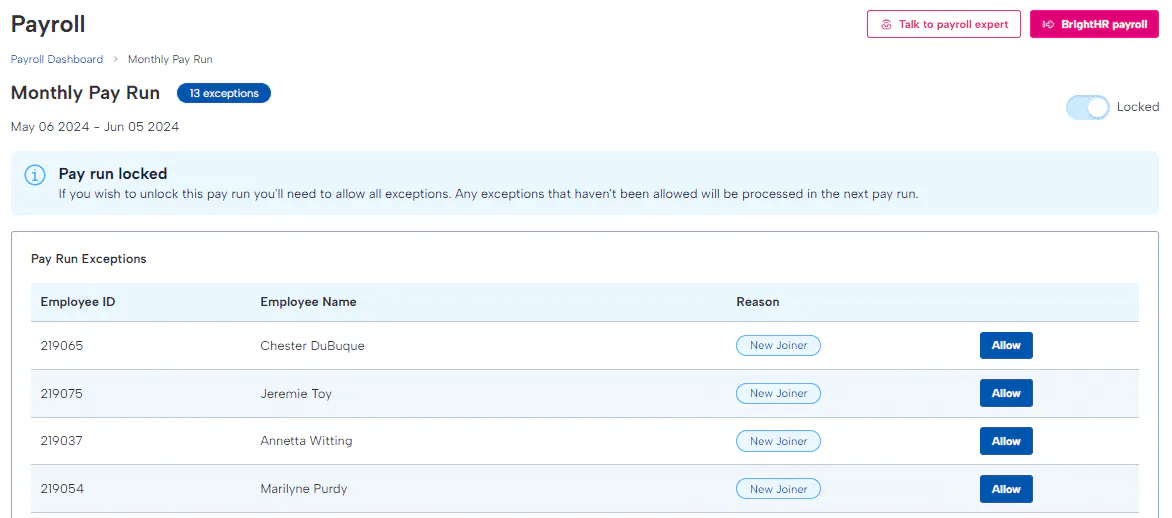This screenshot has height=518, width=1172.
Task: Click New Joiner tag for Jeremie Toy
Action: (778, 394)
